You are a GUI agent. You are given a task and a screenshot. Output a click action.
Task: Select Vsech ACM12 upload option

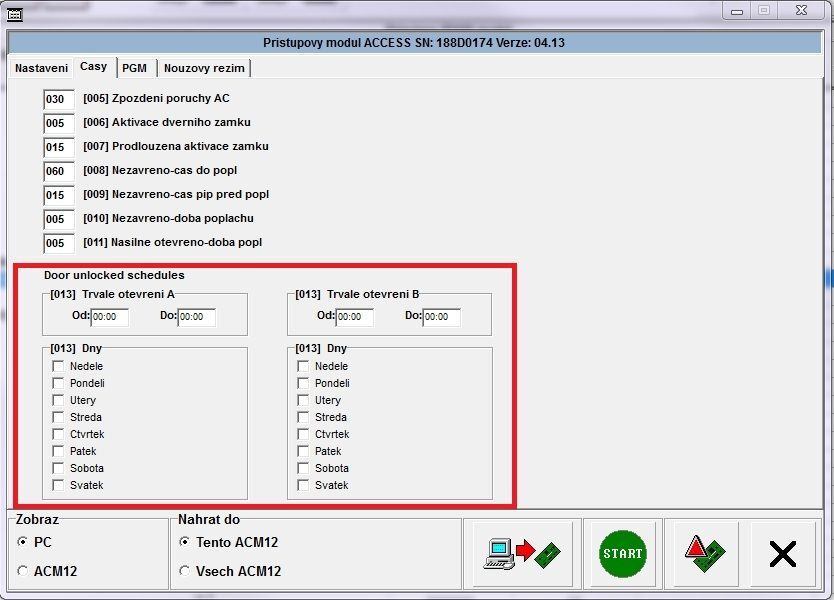(184, 571)
